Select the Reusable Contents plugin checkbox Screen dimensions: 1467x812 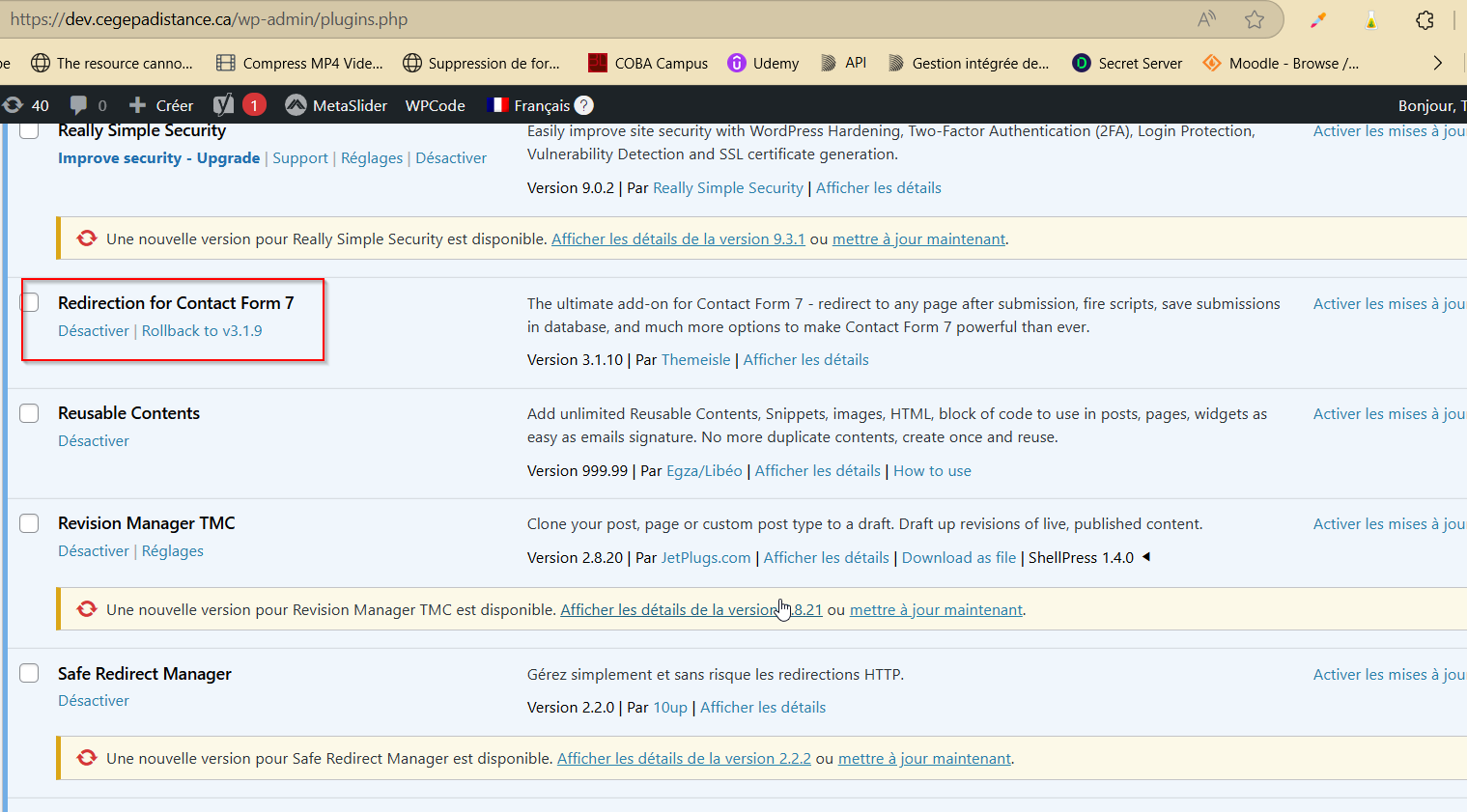[30, 413]
